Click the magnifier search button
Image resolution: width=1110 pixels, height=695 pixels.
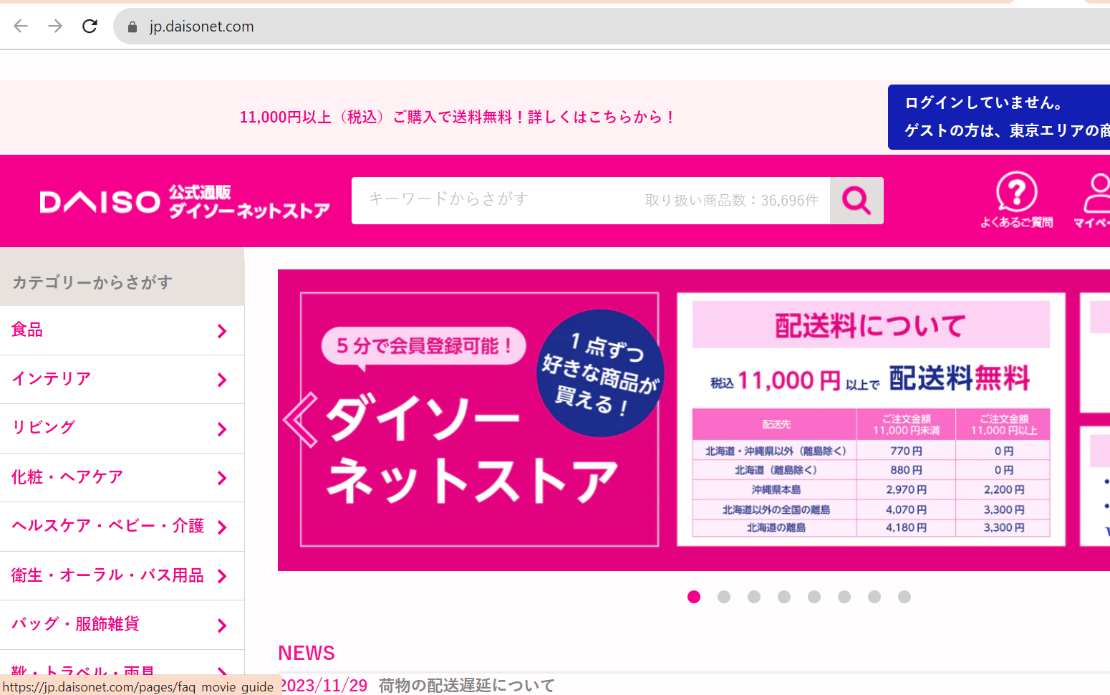click(857, 200)
